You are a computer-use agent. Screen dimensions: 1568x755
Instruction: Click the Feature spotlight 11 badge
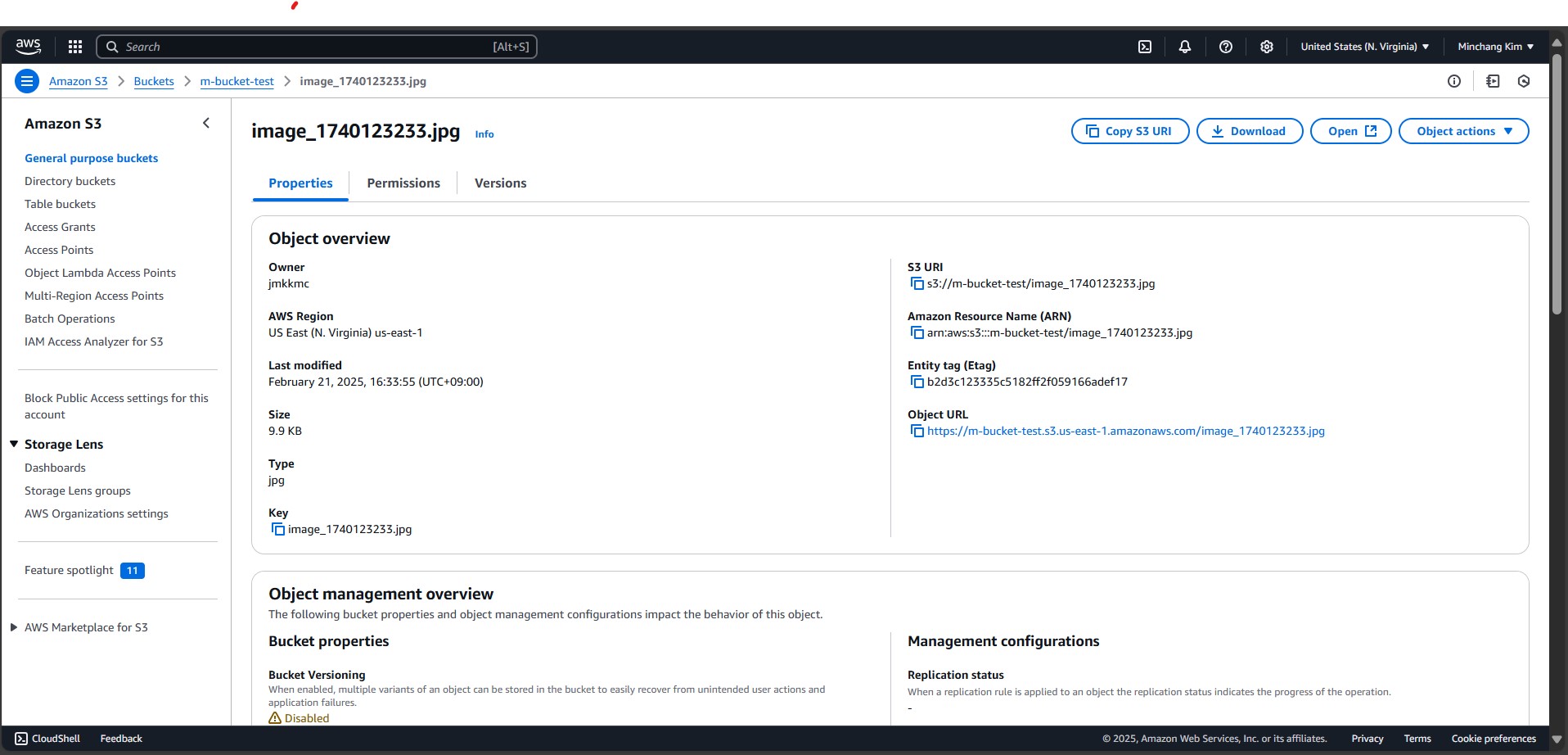point(133,571)
